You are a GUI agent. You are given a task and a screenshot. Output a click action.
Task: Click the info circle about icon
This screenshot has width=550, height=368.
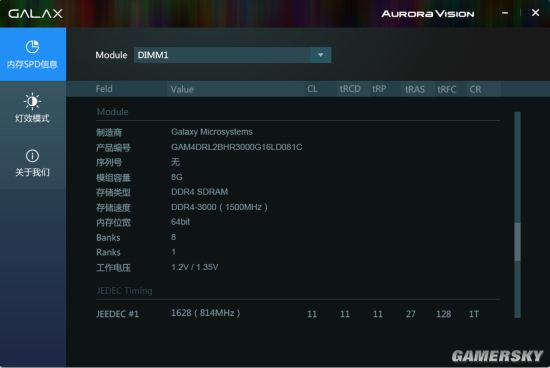(32, 155)
